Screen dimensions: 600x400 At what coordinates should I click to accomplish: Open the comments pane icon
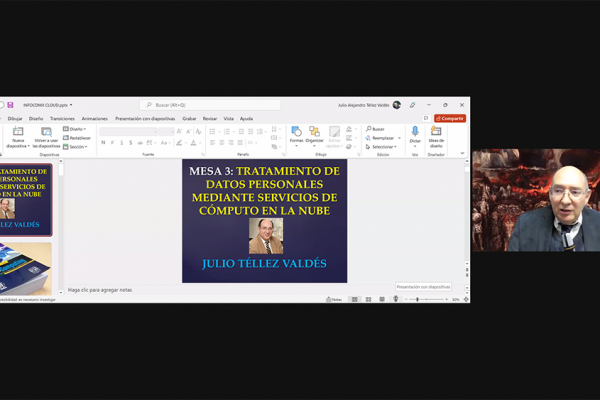point(426,118)
